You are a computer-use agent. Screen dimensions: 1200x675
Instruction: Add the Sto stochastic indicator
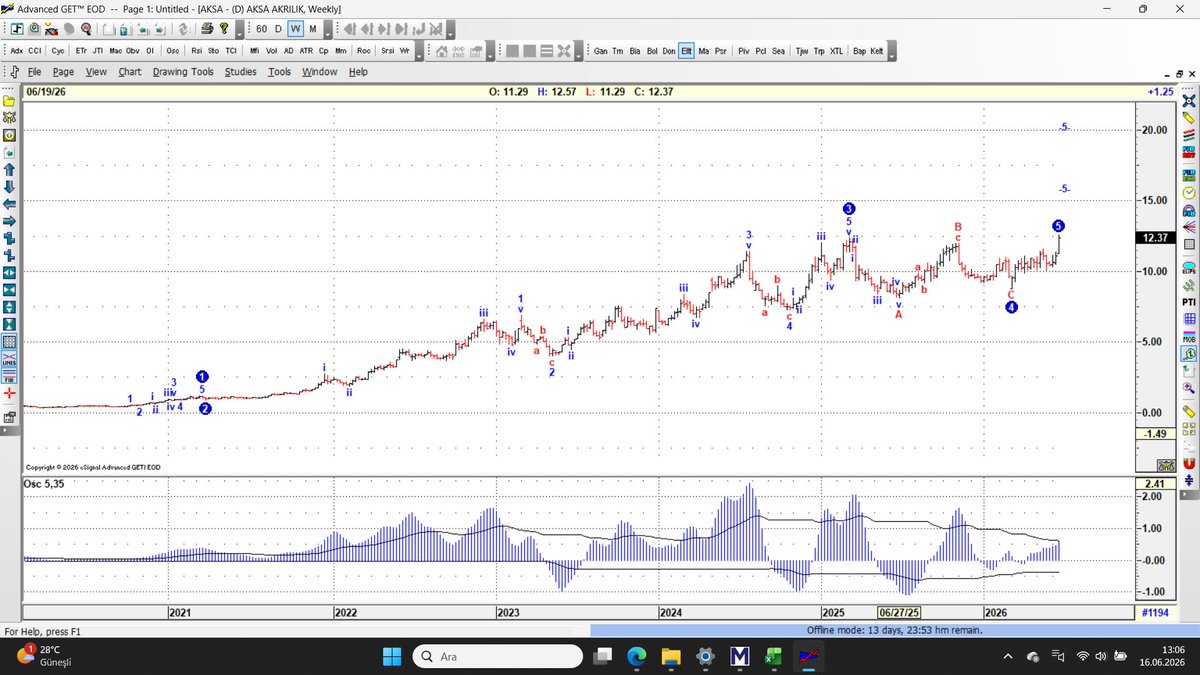[213, 50]
